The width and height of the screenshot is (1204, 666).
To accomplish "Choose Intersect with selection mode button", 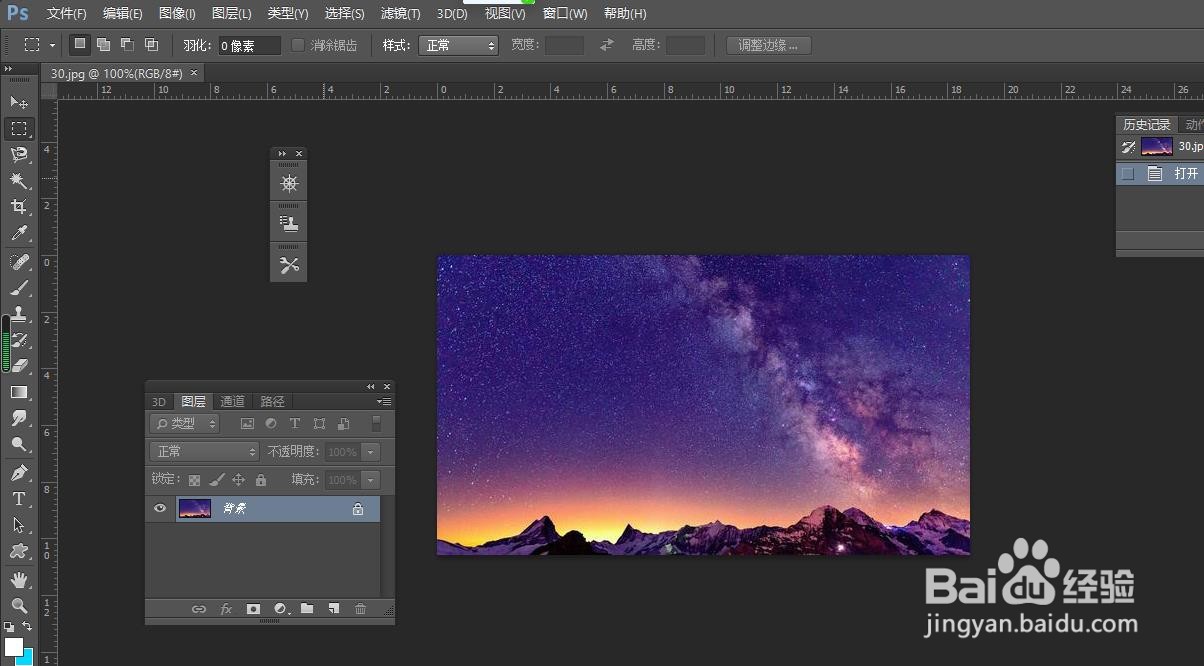I will pos(151,44).
